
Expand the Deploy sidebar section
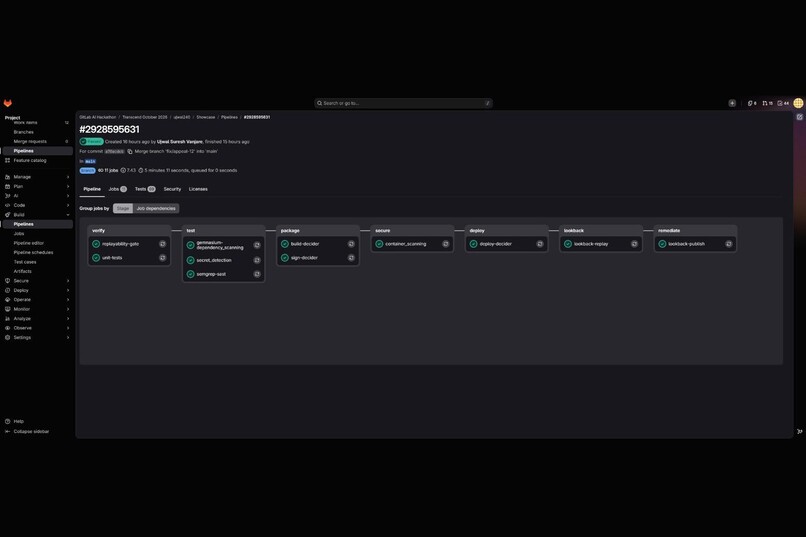point(36,290)
